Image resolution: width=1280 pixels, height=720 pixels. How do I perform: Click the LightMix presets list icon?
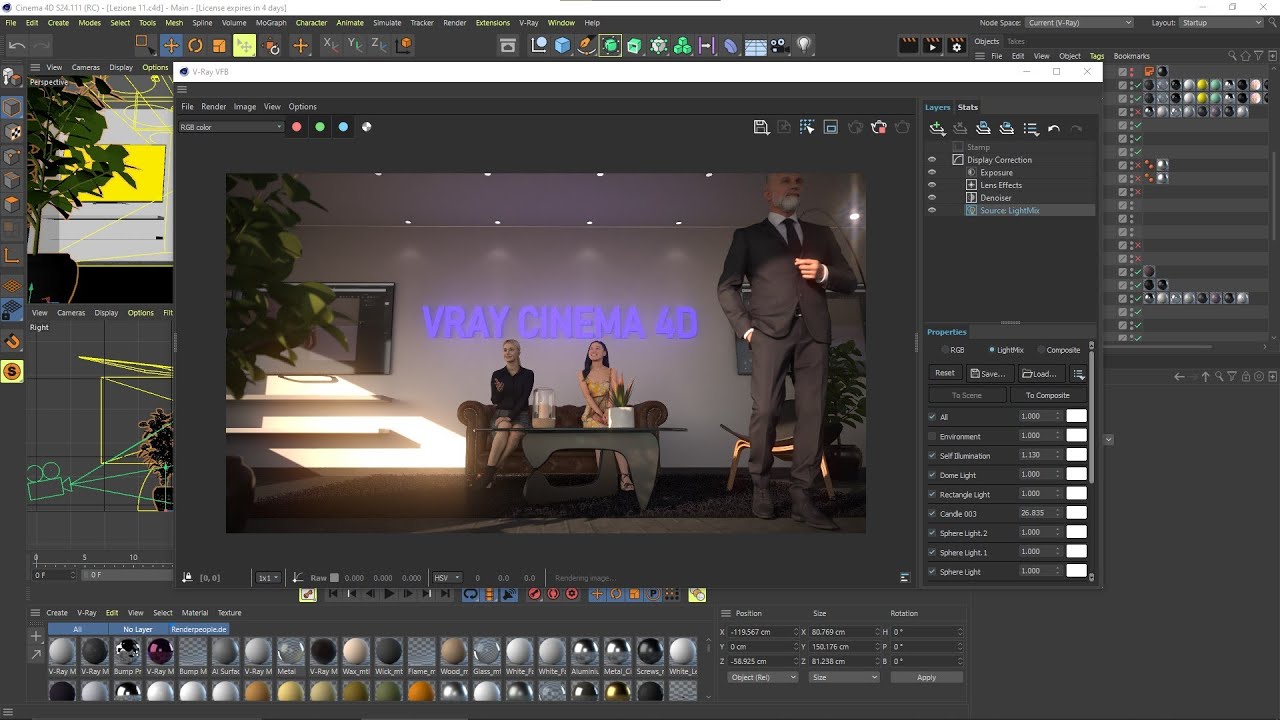(1079, 373)
